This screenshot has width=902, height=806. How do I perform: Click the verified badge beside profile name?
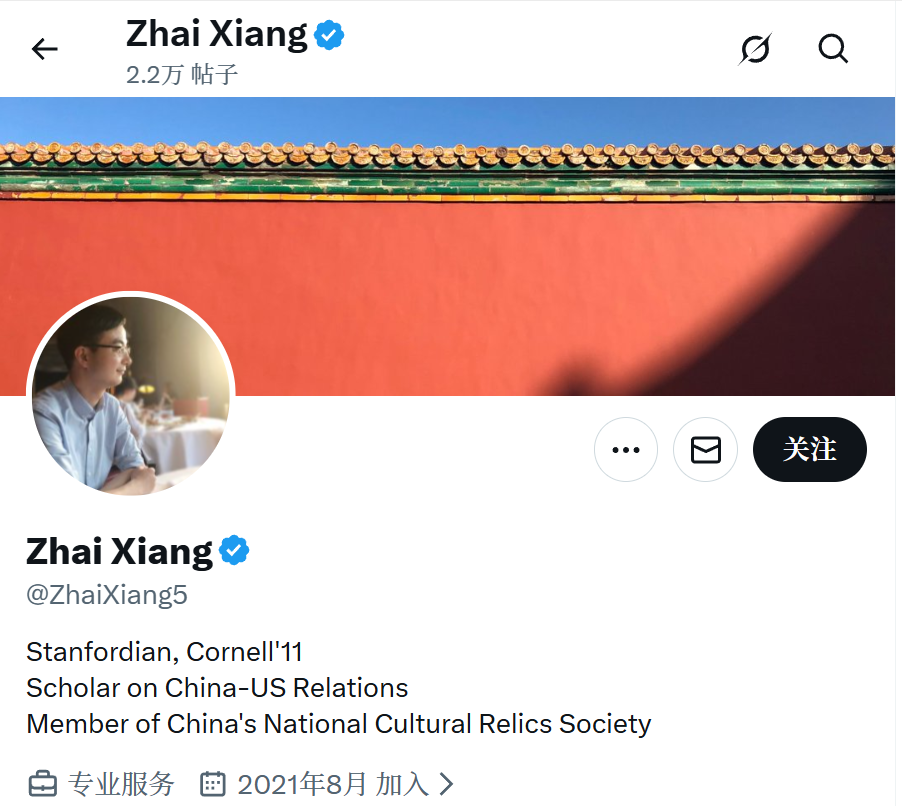pyautogui.click(x=234, y=550)
